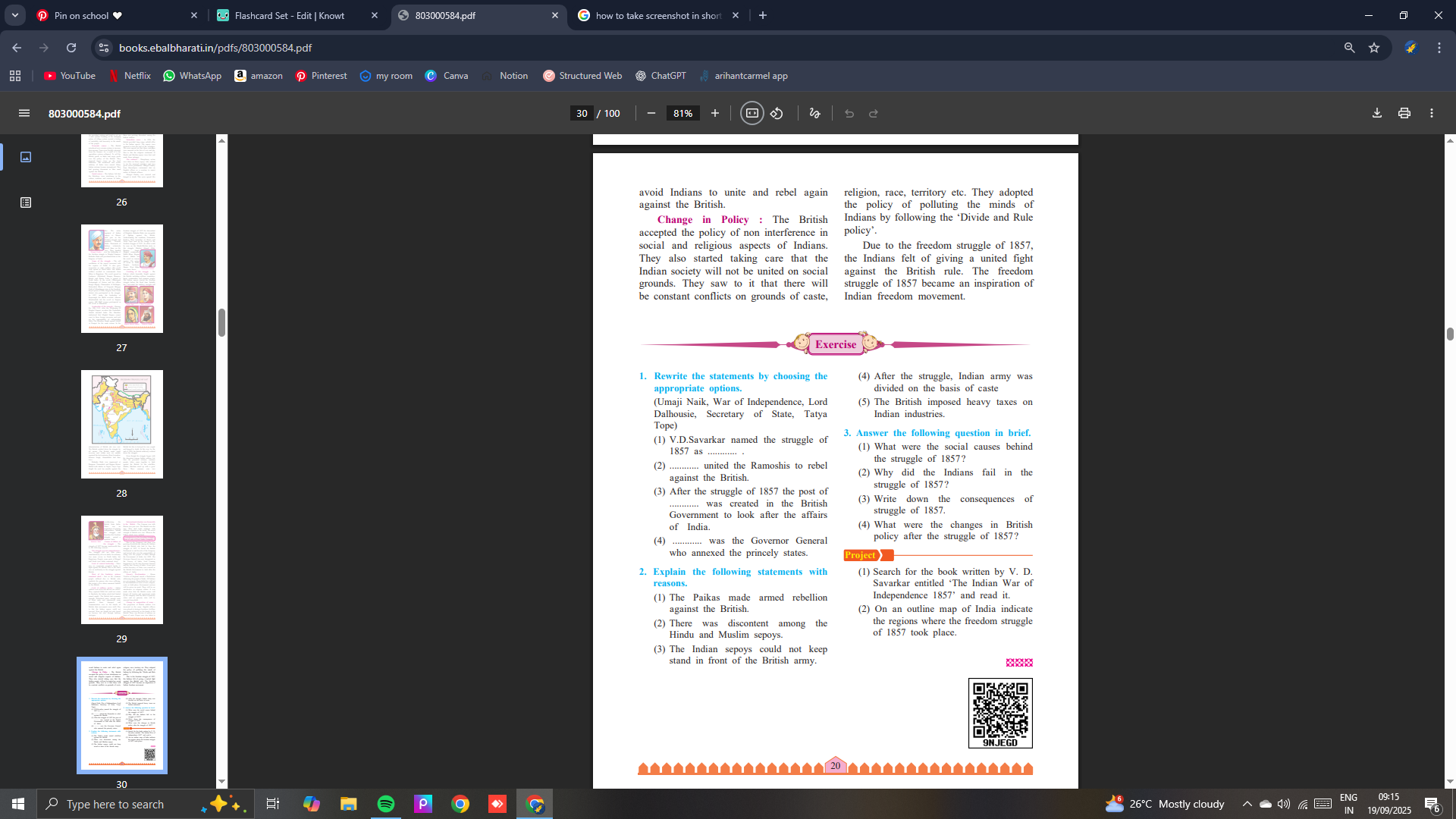Image resolution: width=1456 pixels, height=819 pixels.
Task: Bookmark this page with star icon
Action: [x=1373, y=48]
